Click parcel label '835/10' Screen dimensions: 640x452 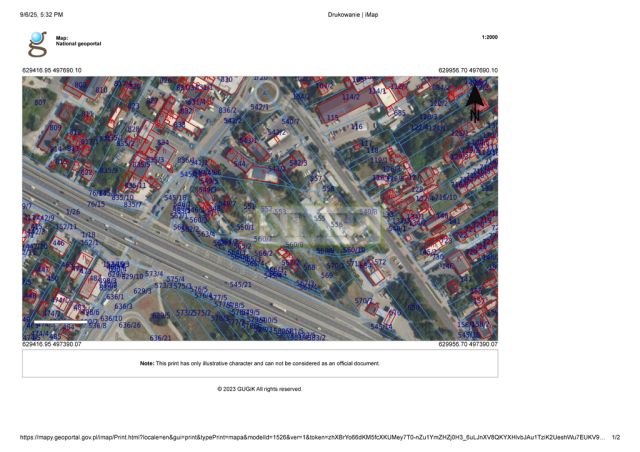122,198
